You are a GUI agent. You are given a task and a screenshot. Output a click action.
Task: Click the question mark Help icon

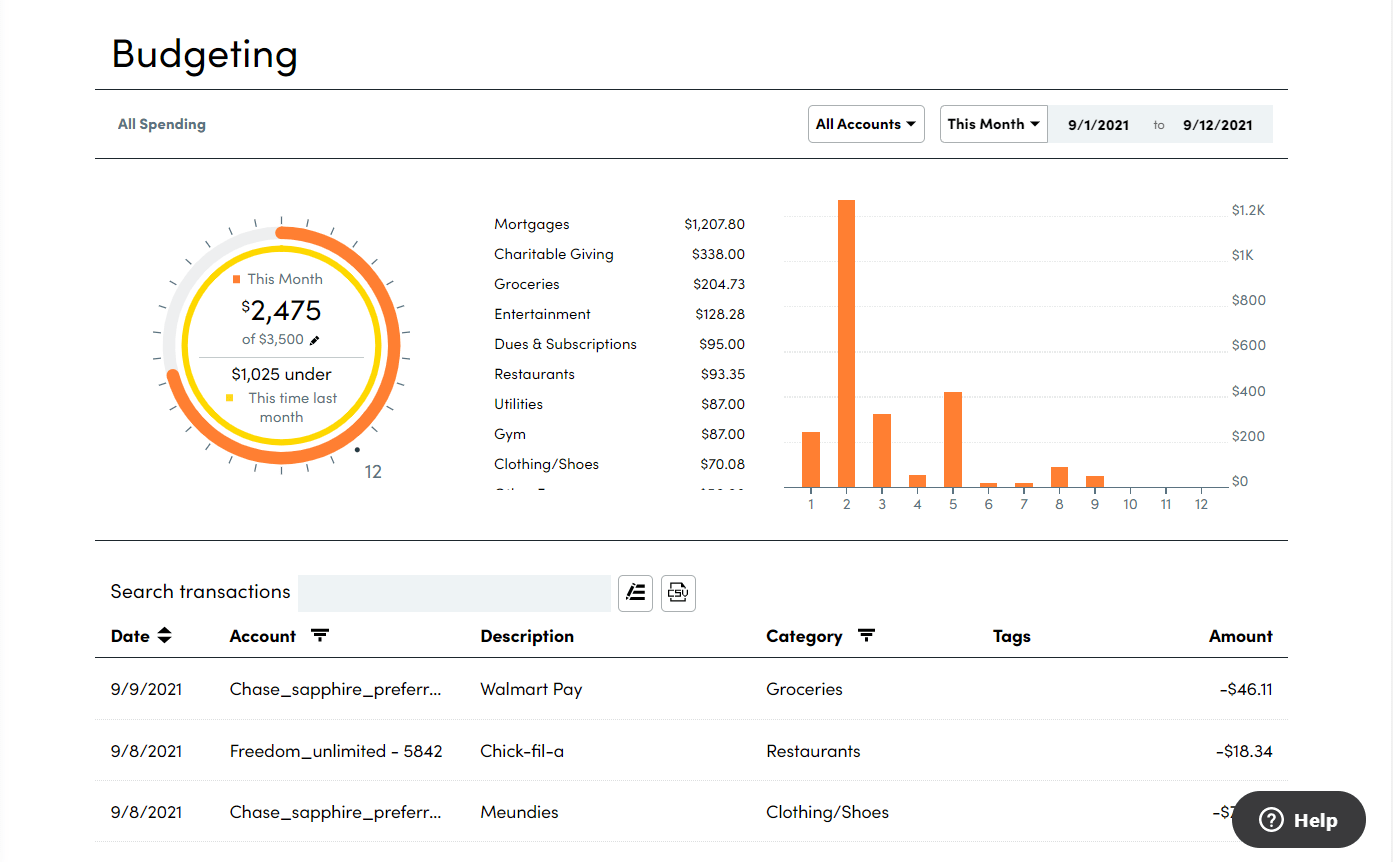click(x=1271, y=820)
